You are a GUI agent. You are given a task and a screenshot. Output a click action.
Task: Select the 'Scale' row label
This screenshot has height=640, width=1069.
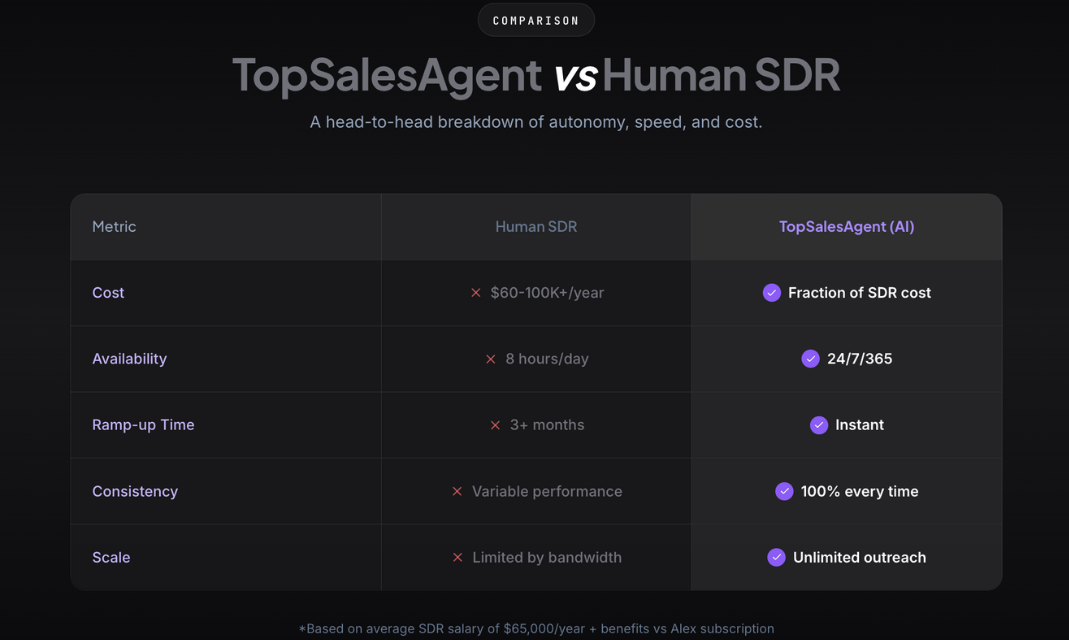coord(111,557)
